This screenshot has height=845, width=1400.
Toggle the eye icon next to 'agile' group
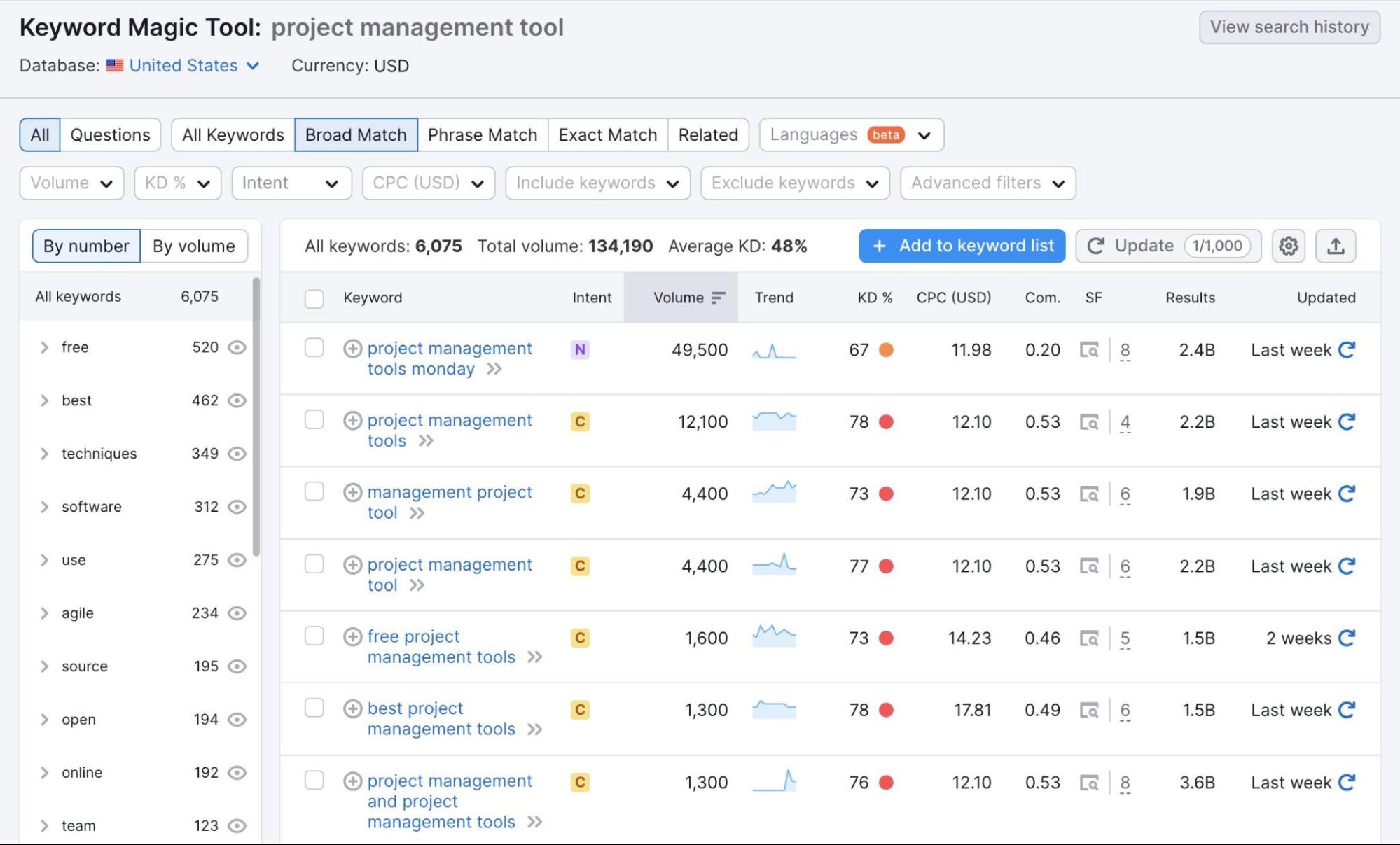pos(237,613)
